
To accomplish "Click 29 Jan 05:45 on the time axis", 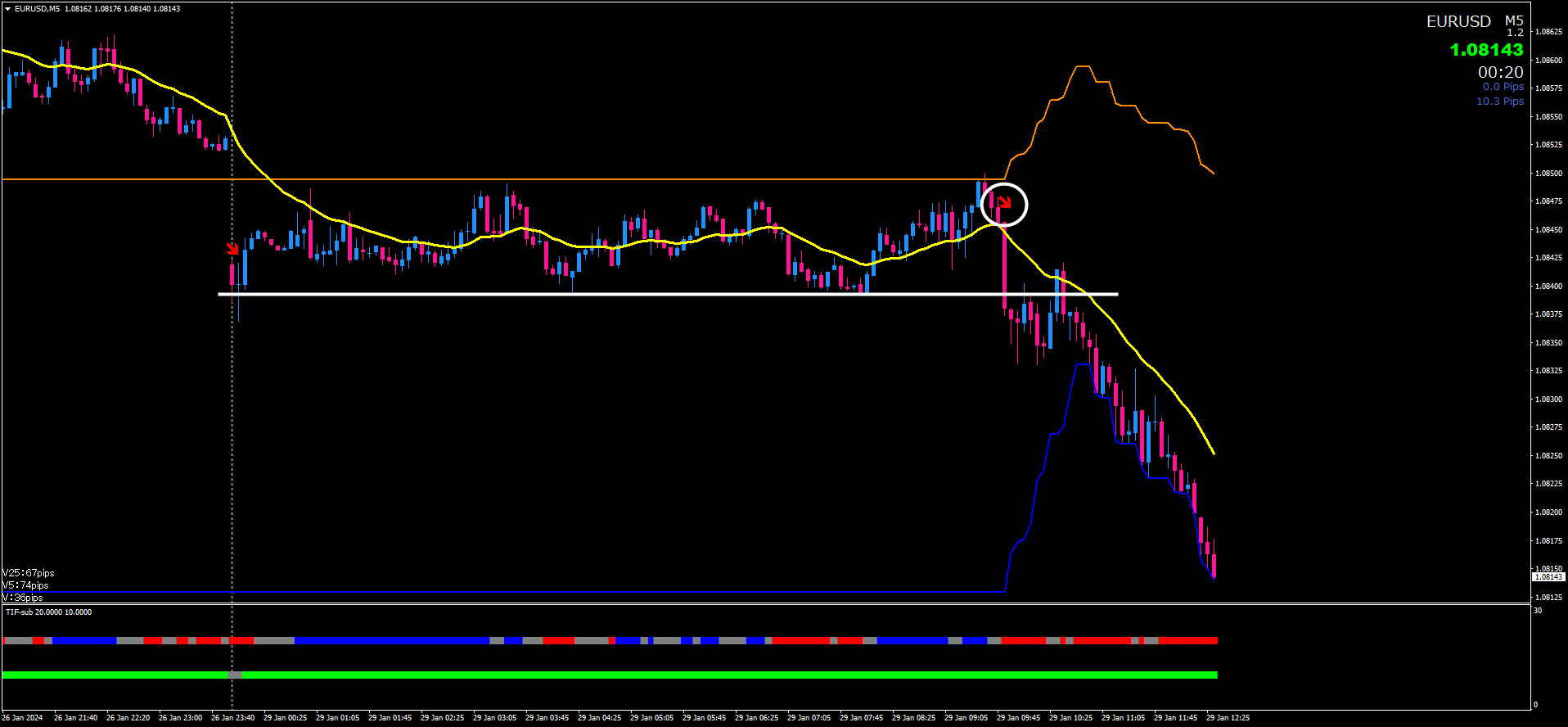I will tap(704, 718).
